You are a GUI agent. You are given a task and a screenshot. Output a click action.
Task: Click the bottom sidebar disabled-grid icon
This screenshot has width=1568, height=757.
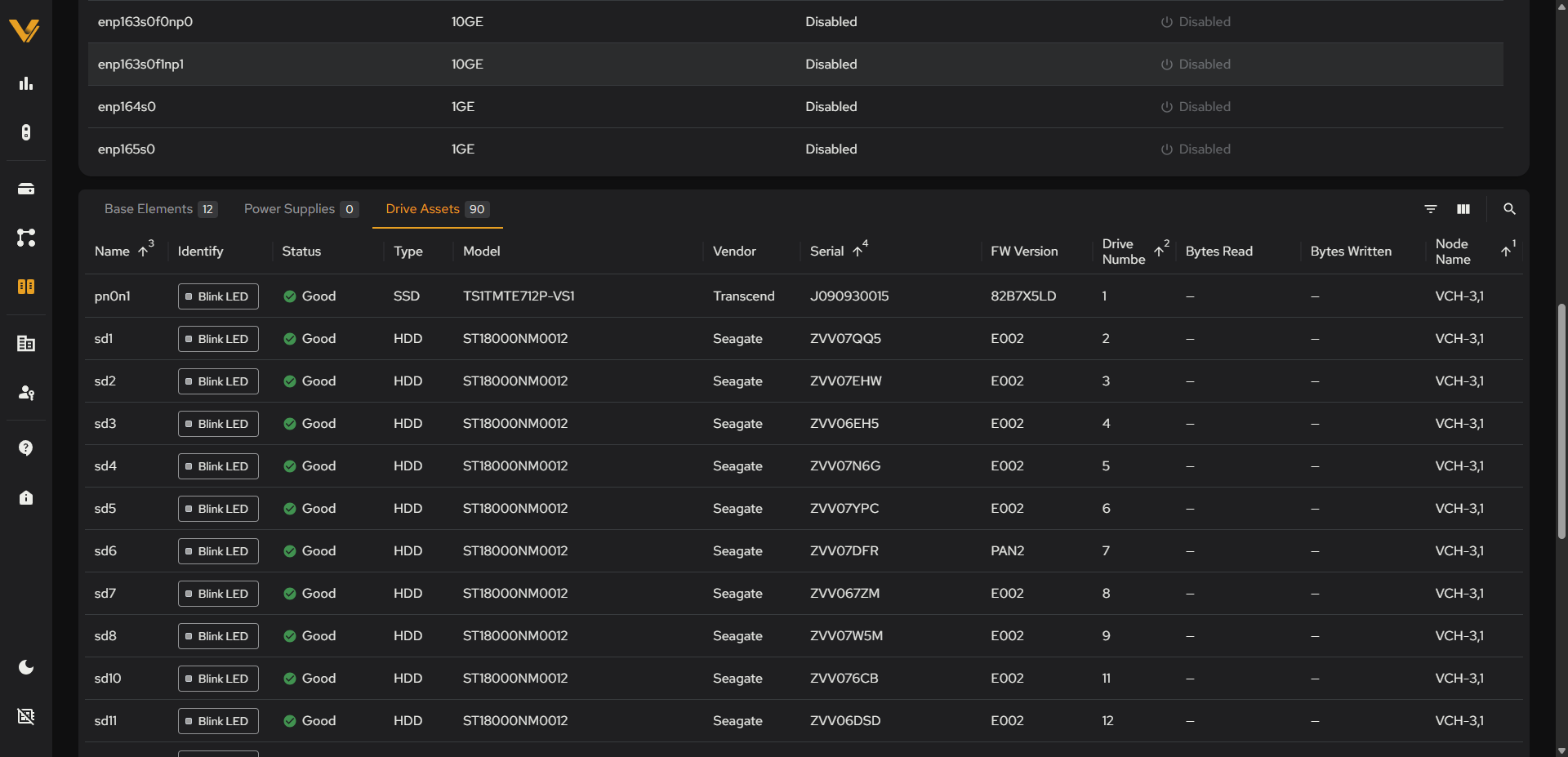(x=26, y=716)
